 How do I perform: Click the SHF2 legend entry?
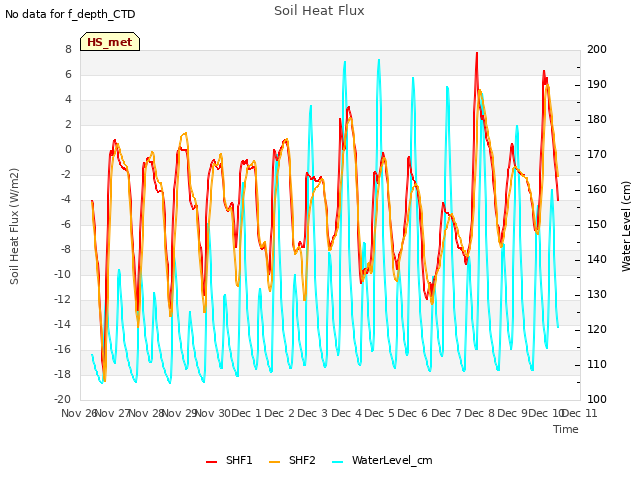click(292, 460)
